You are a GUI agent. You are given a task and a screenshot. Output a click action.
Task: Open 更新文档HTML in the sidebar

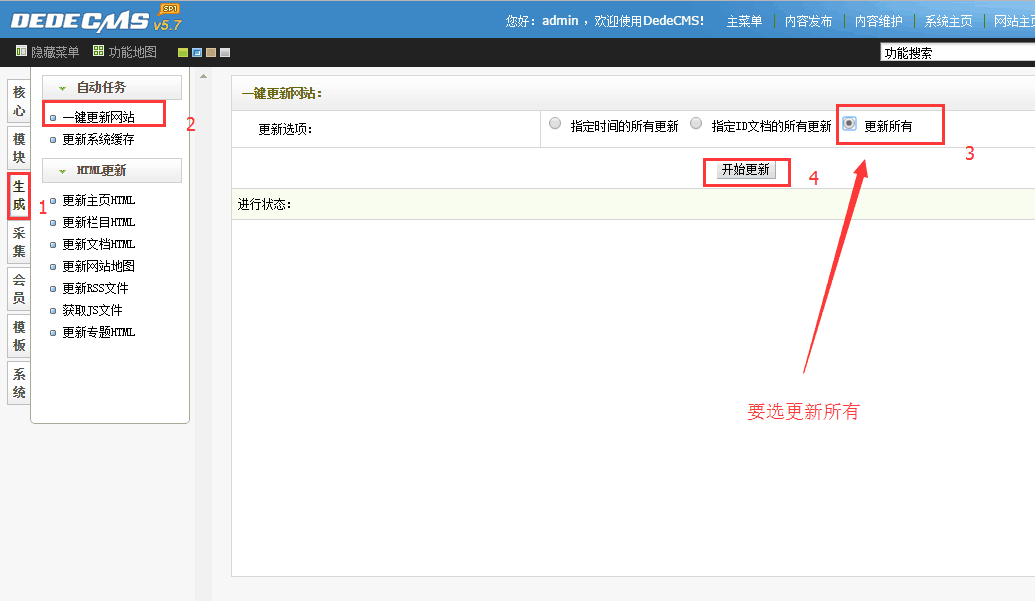coord(98,244)
